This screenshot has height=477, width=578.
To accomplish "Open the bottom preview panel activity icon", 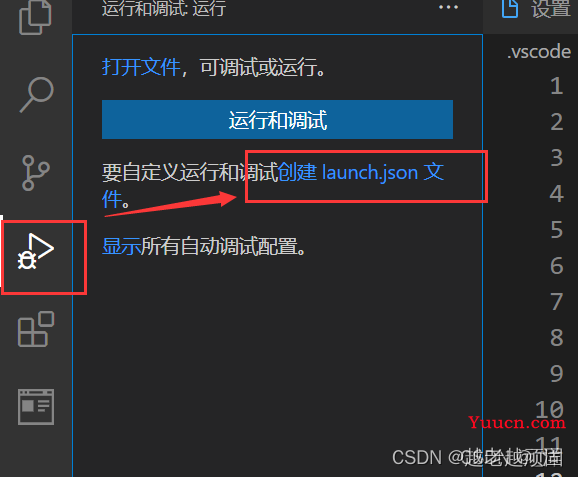I will pyautogui.click(x=36, y=407).
